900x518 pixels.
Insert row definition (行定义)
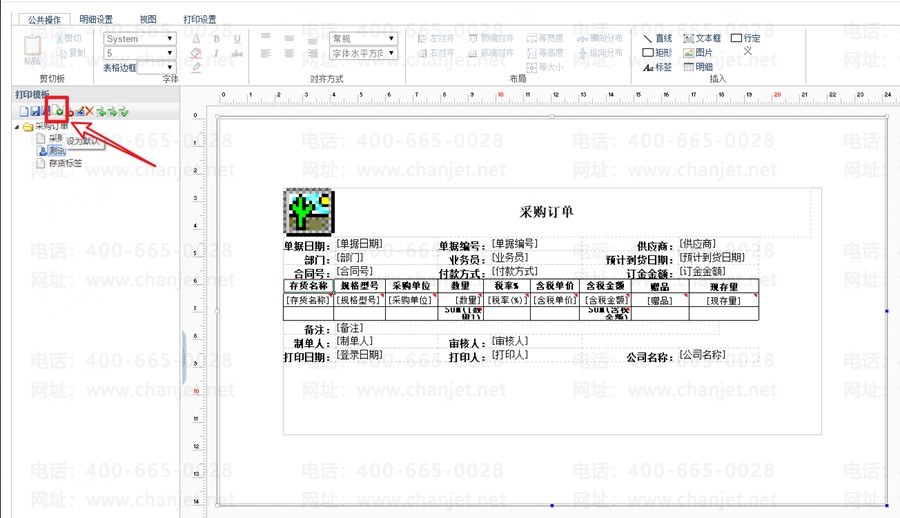(746, 44)
